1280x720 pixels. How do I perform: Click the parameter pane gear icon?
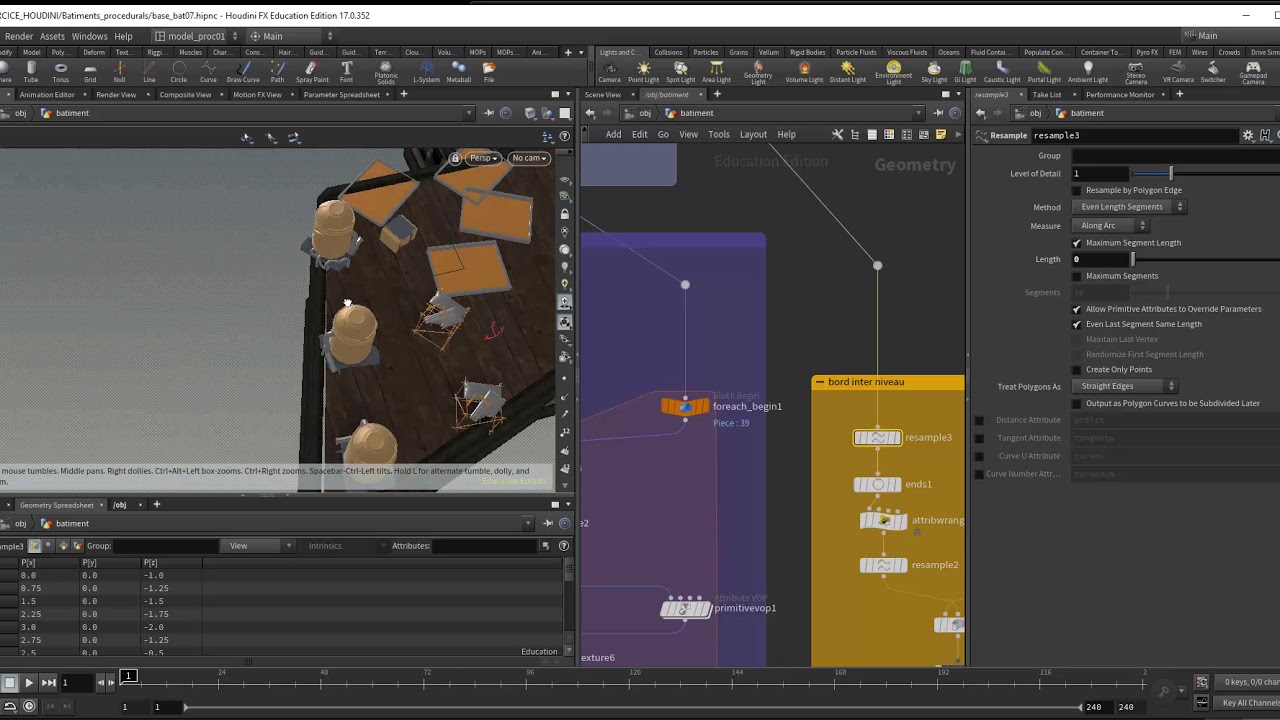tap(1248, 135)
